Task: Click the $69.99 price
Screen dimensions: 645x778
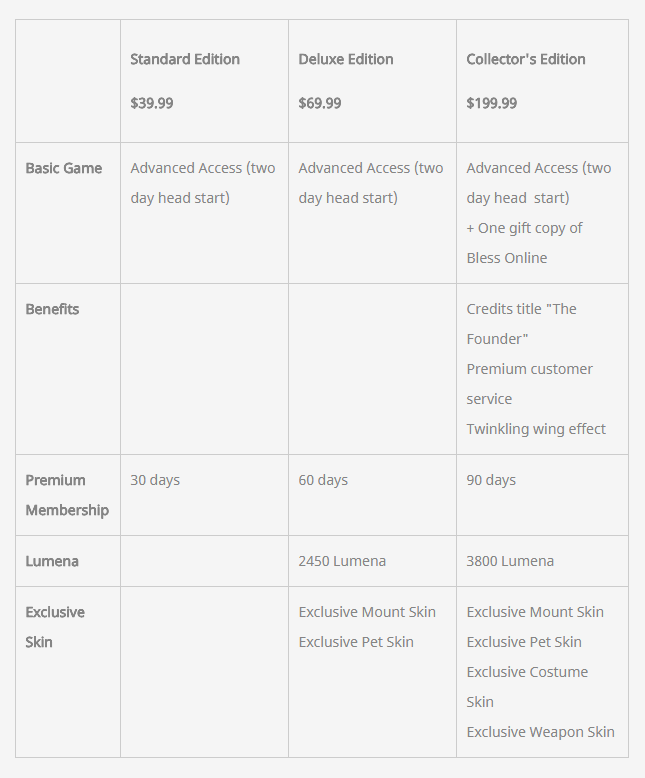Action: [x=320, y=103]
